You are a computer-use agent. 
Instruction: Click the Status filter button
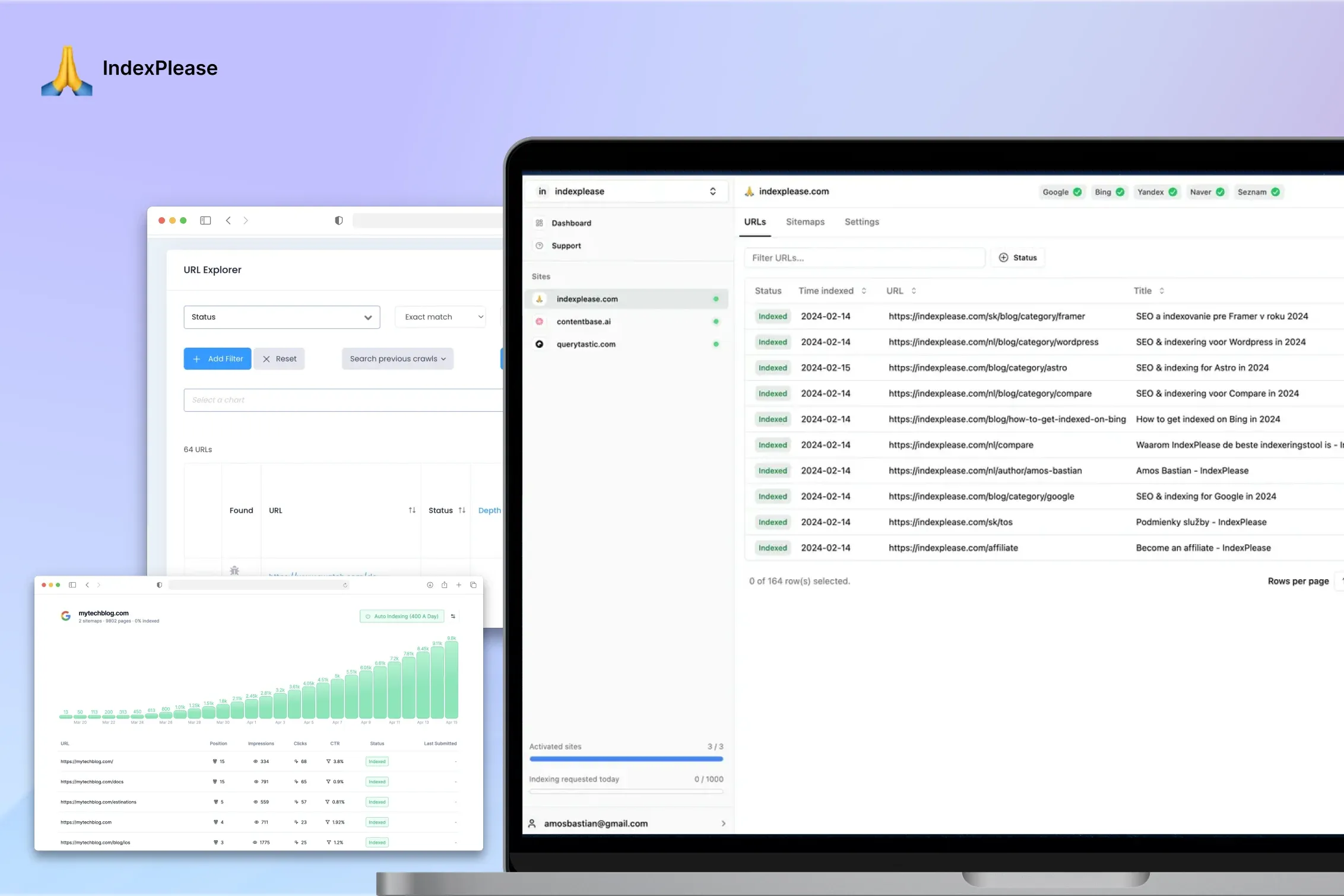pos(1017,258)
